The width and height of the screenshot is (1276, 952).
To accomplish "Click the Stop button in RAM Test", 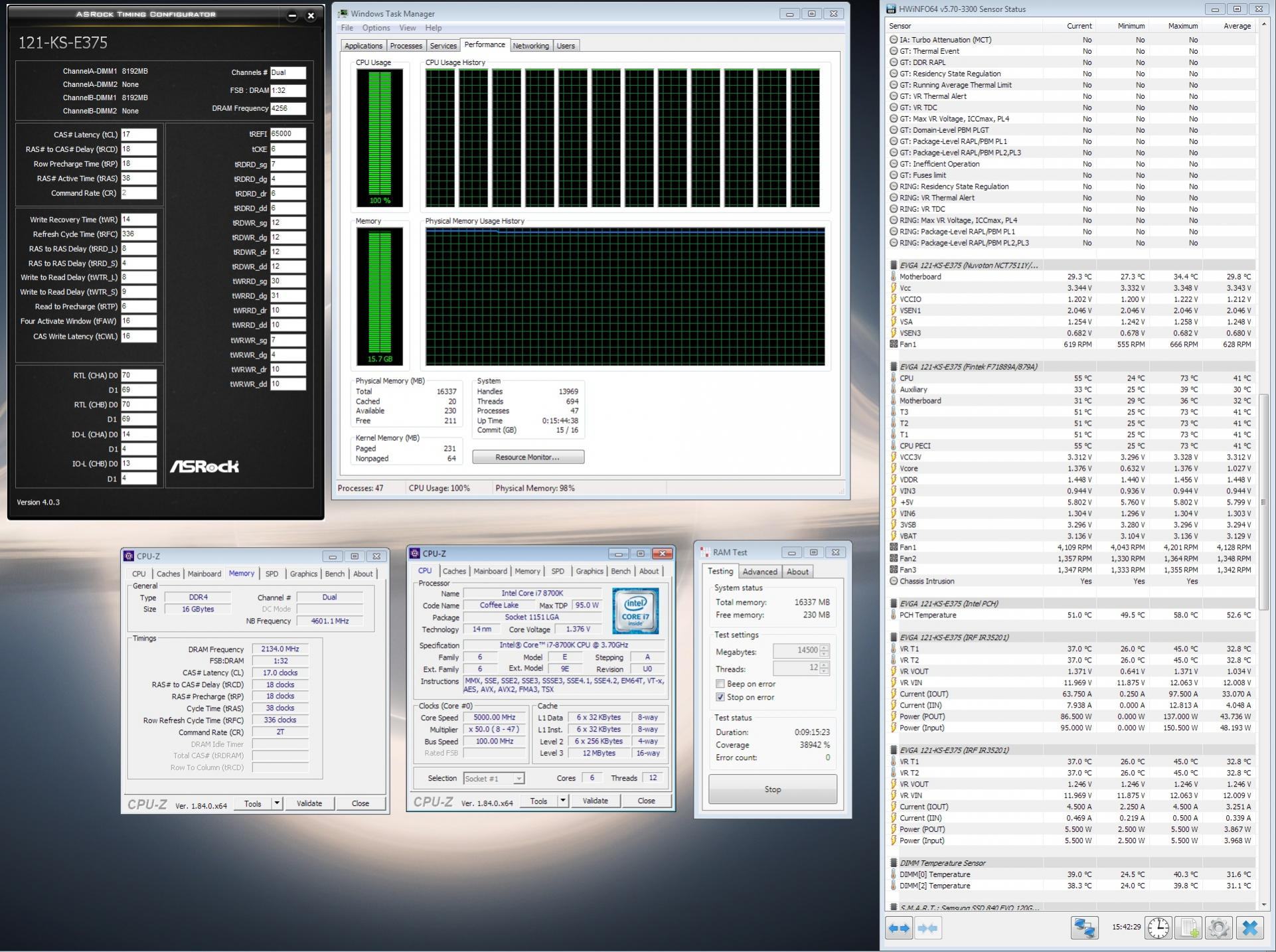I will [772, 790].
